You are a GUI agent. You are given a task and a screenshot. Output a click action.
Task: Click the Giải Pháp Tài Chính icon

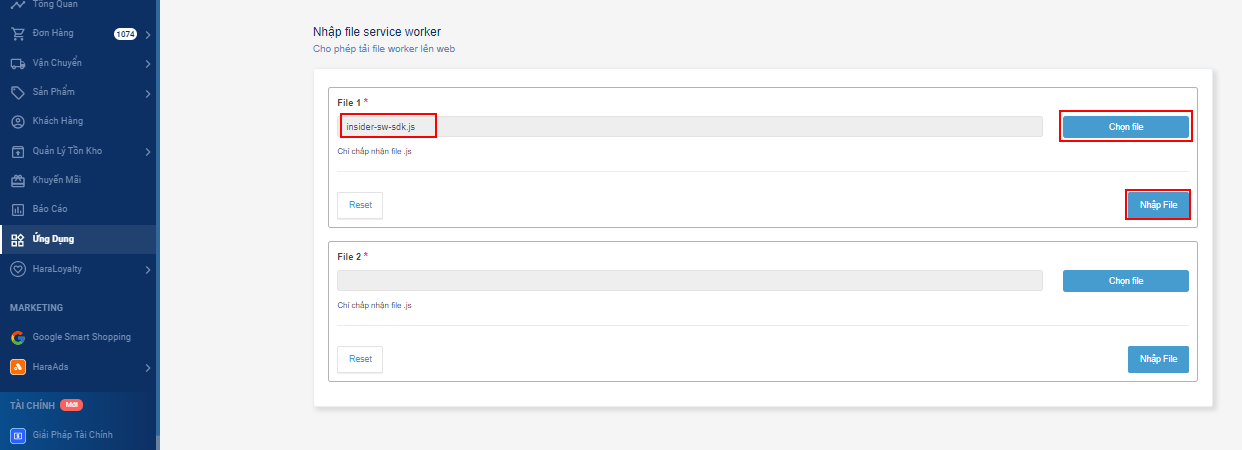click(x=17, y=435)
